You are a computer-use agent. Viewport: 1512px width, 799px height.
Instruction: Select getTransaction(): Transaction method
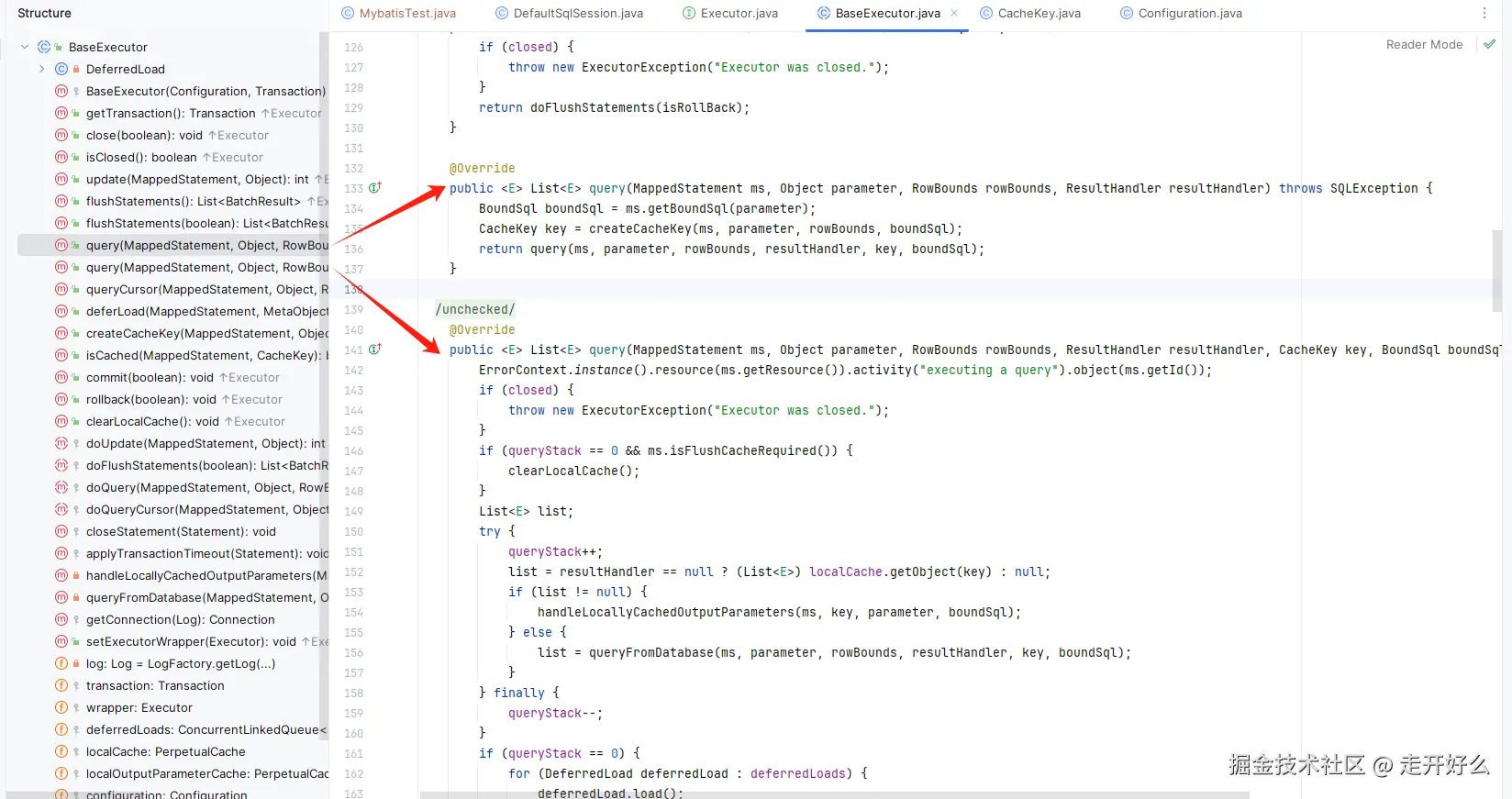tap(171, 113)
